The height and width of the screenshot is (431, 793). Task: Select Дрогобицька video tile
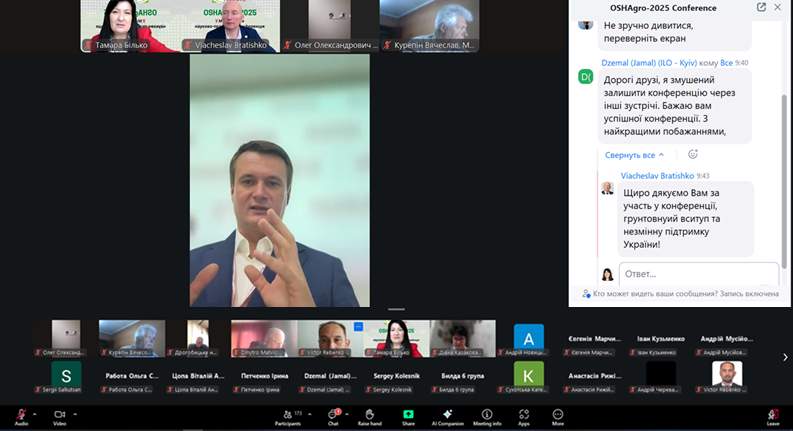point(198,338)
